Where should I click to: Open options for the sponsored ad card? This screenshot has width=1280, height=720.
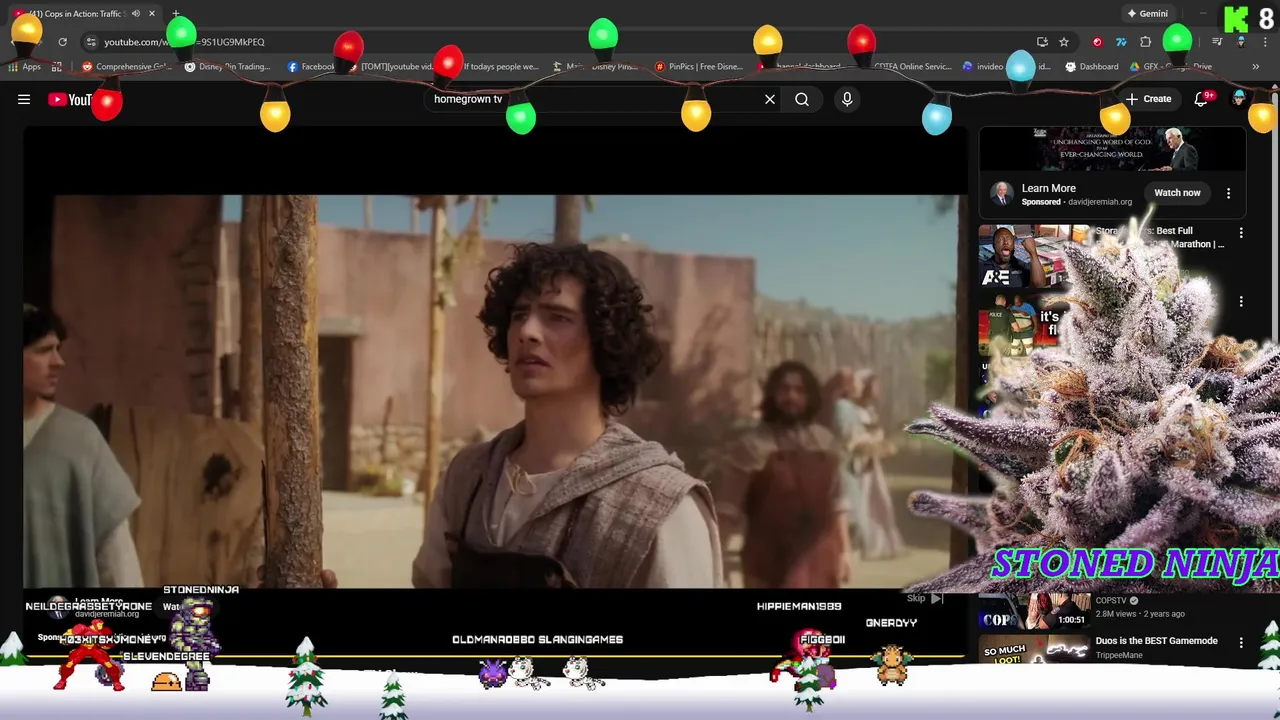1229,193
